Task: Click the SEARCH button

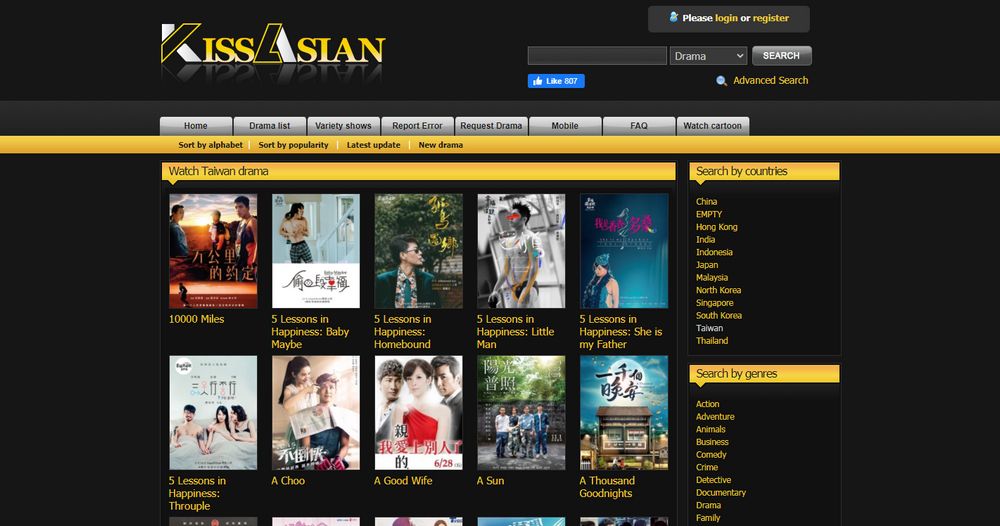Action: coord(781,55)
